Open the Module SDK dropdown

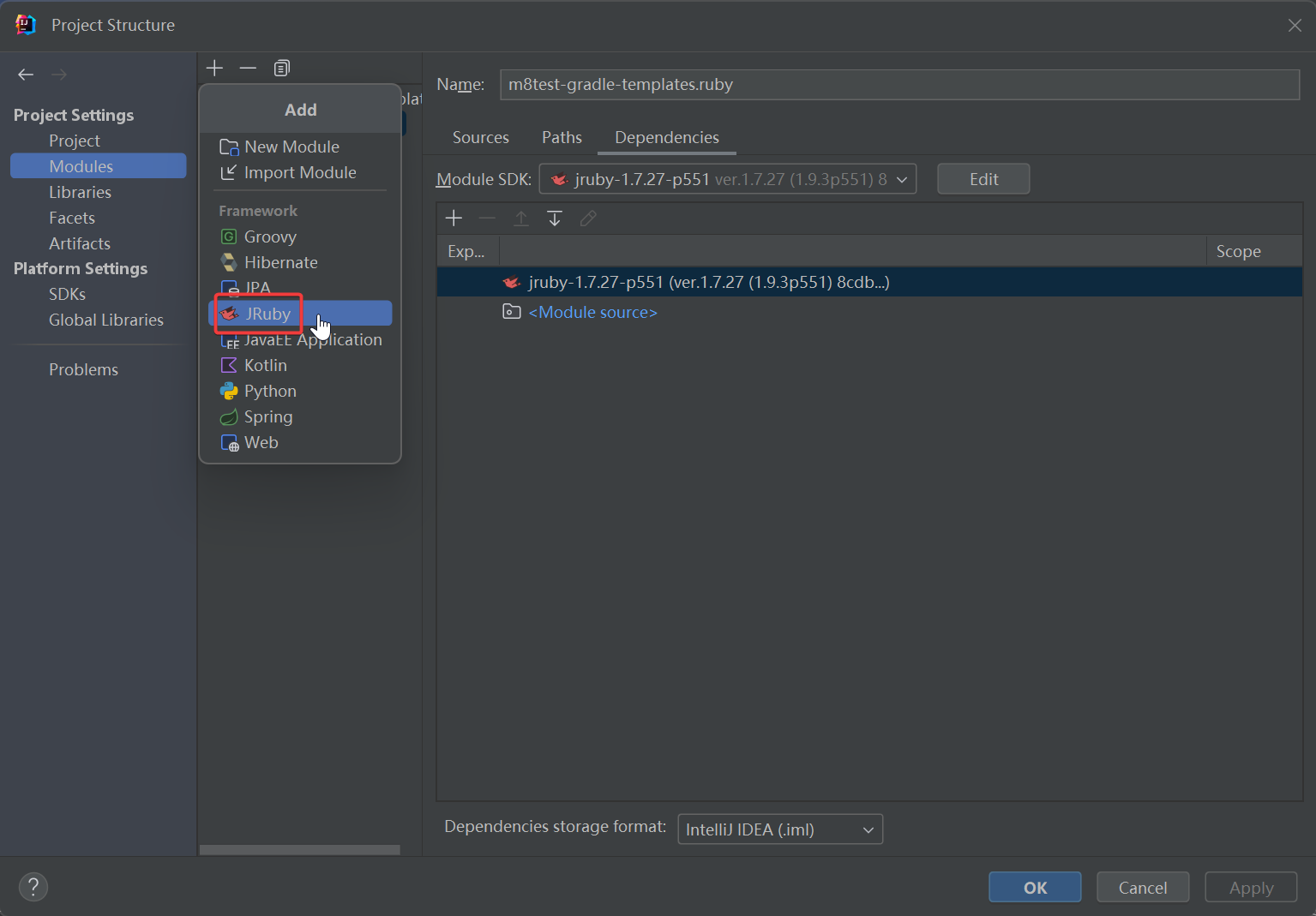pyautogui.click(x=727, y=179)
